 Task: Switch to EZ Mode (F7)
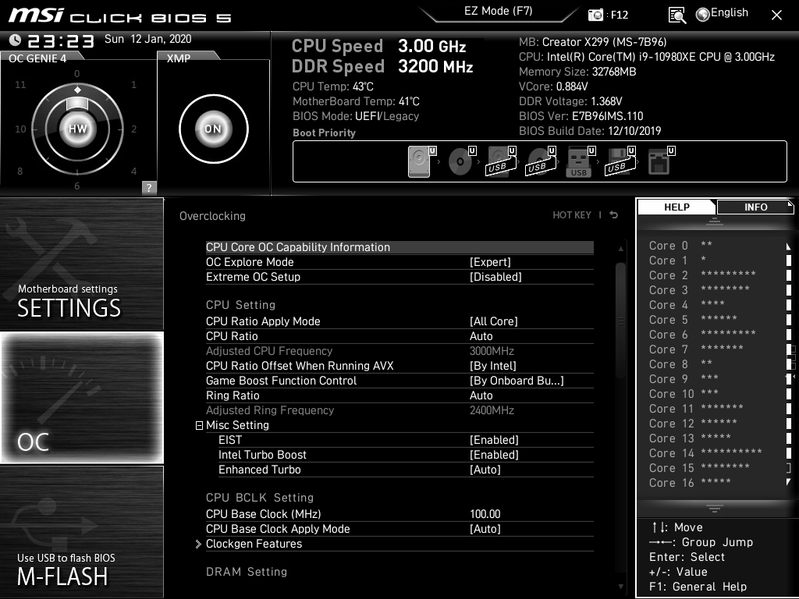point(498,11)
